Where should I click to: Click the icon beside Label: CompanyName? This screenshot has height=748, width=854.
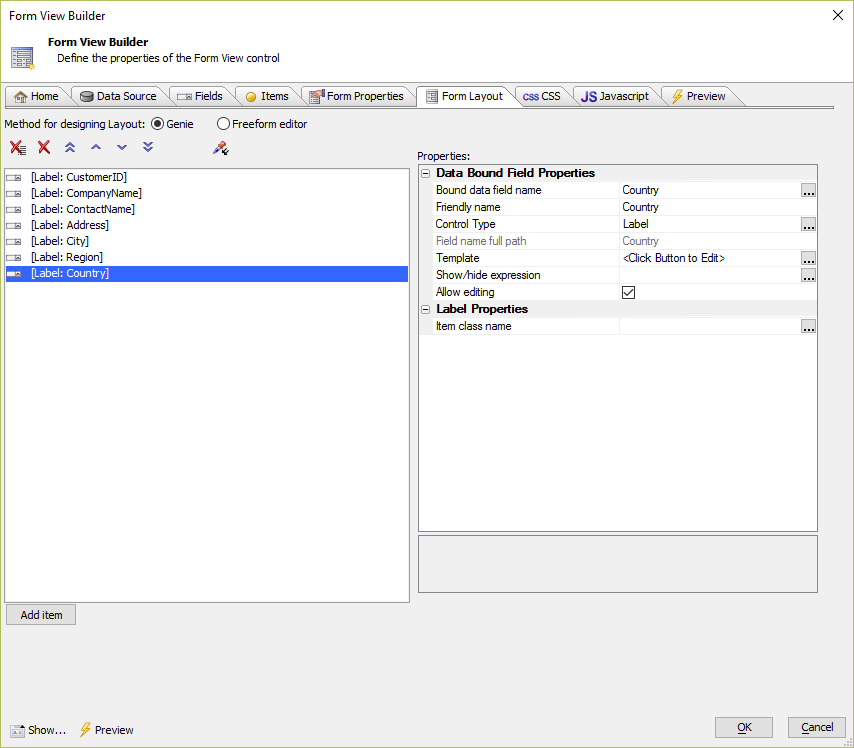tap(14, 193)
